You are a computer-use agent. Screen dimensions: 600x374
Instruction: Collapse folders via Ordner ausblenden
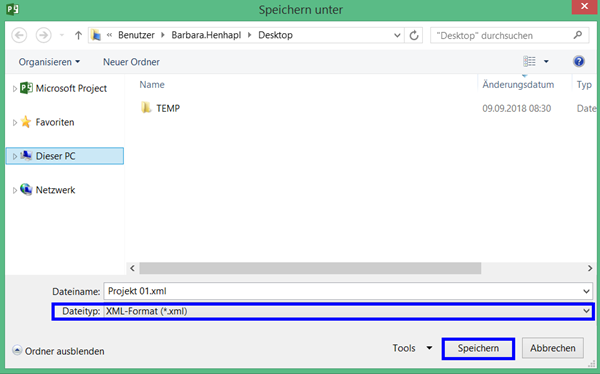pyautogui.click(x=58, y=351)
